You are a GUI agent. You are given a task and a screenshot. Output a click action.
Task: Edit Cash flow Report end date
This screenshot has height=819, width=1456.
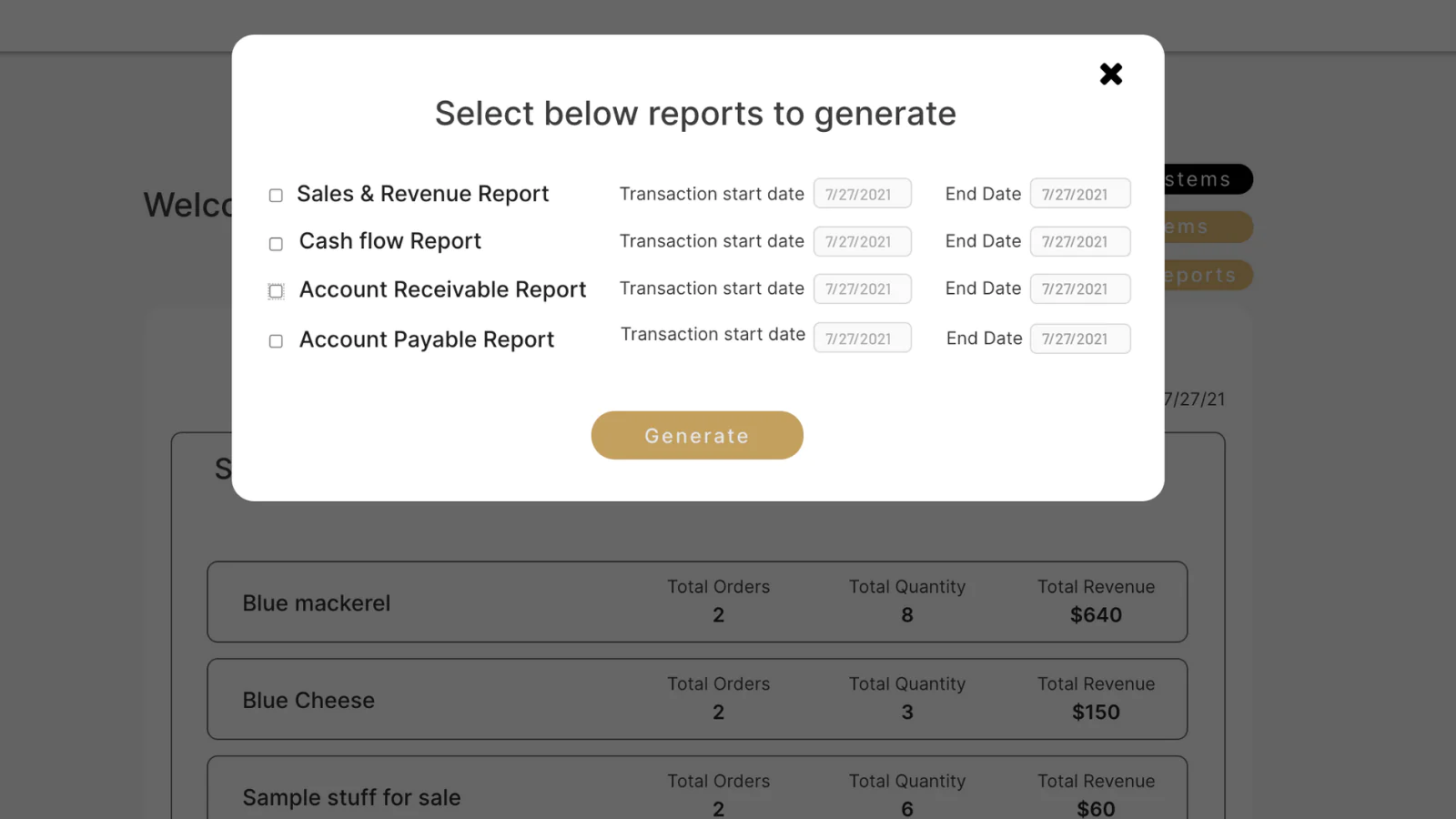[x=1080, y=241]
